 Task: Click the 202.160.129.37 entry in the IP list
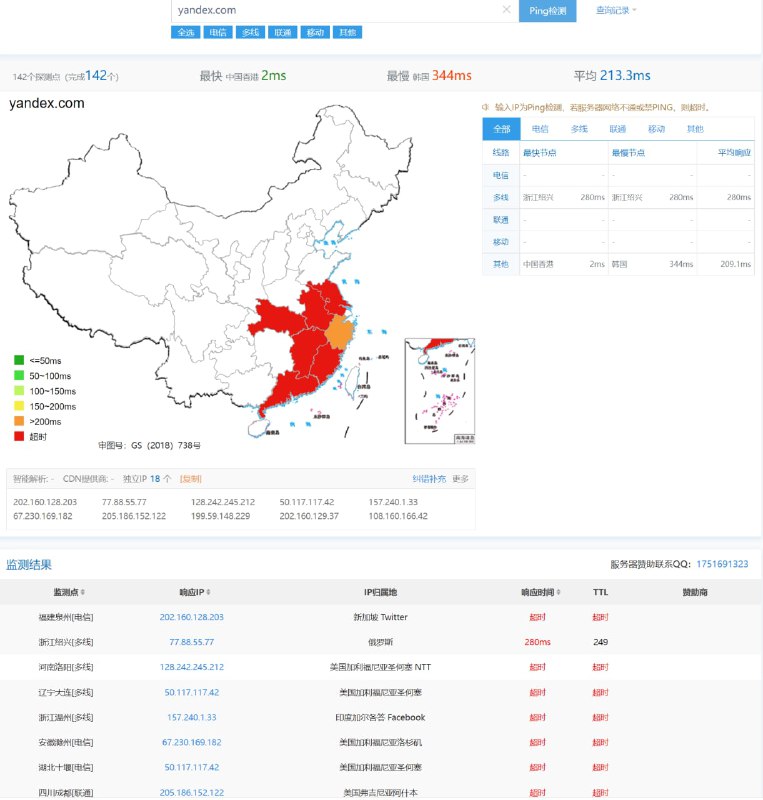coord(309,516)
